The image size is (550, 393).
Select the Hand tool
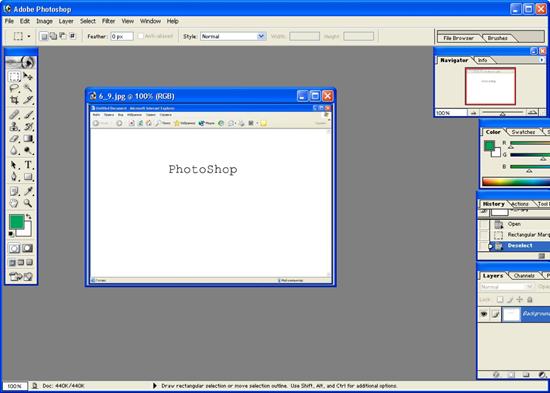click(x=14, y=203)
